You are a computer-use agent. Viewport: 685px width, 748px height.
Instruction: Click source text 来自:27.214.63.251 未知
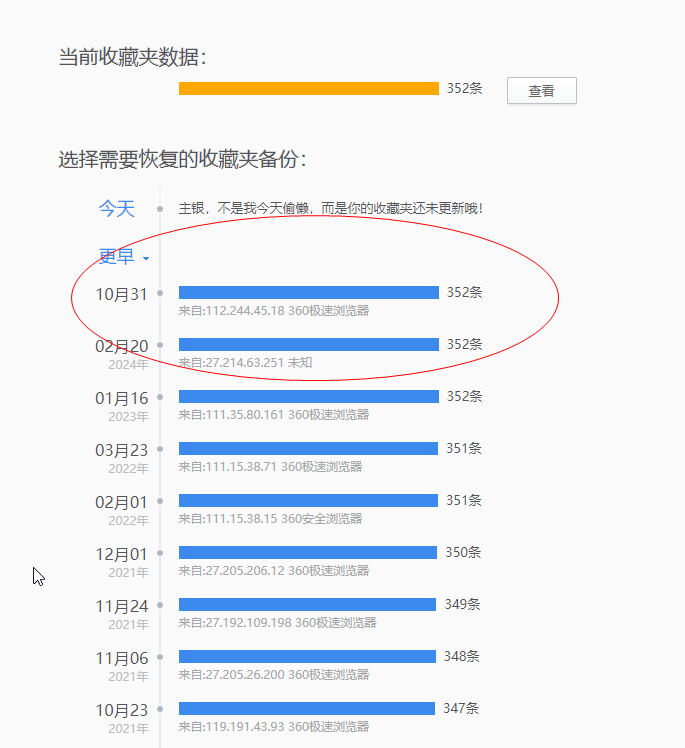(245, 363)
